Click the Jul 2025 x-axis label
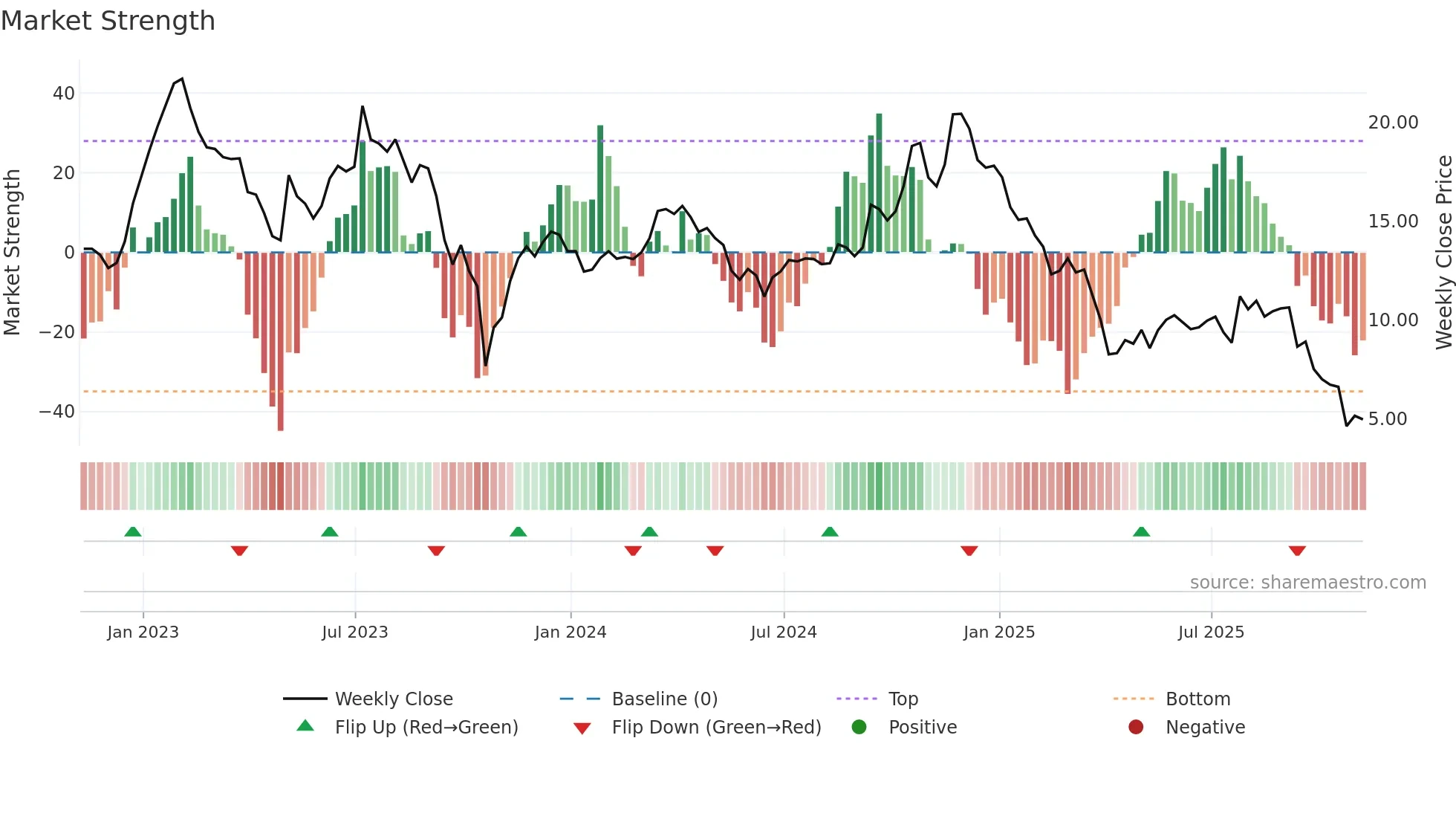Image resolution: width=1456 pixels, height=819 pixels. pos(1211,632)
